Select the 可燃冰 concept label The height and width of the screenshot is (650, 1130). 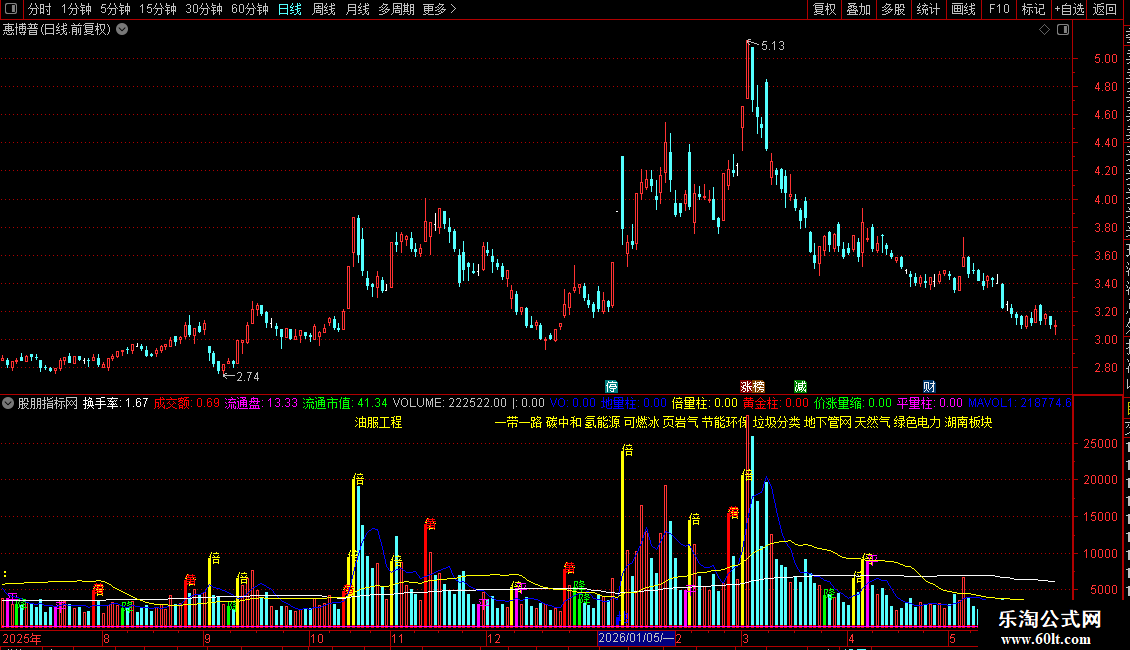click(641, 422)
